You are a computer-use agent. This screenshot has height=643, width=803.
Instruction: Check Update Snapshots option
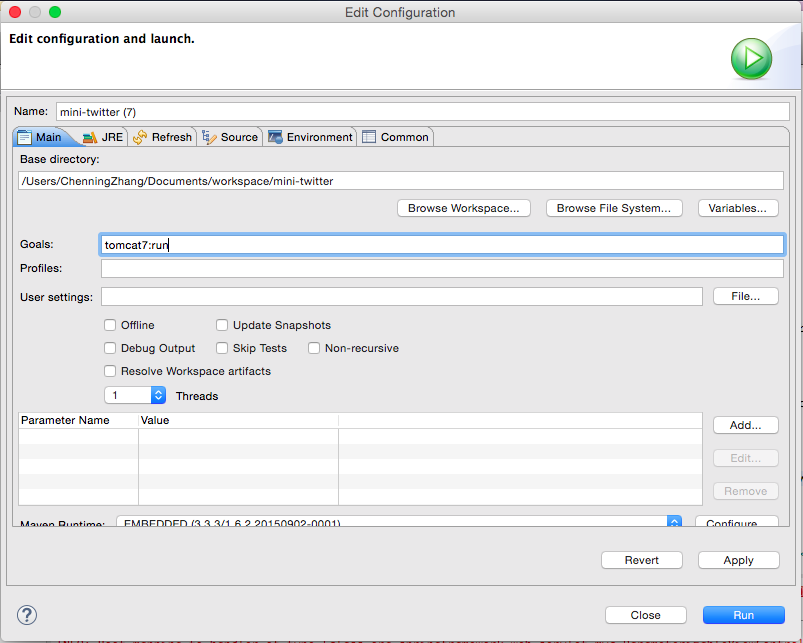(x=222, y=325)
